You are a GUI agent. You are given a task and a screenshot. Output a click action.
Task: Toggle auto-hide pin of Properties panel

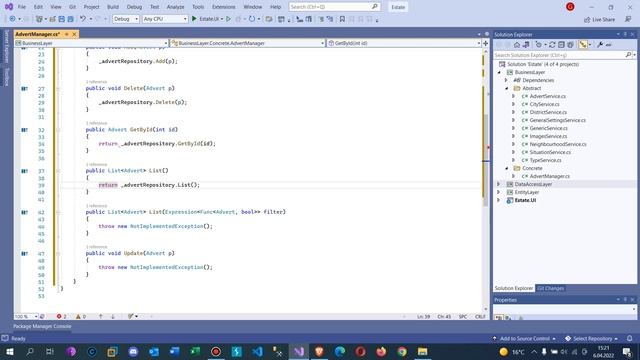pos(625,300)
